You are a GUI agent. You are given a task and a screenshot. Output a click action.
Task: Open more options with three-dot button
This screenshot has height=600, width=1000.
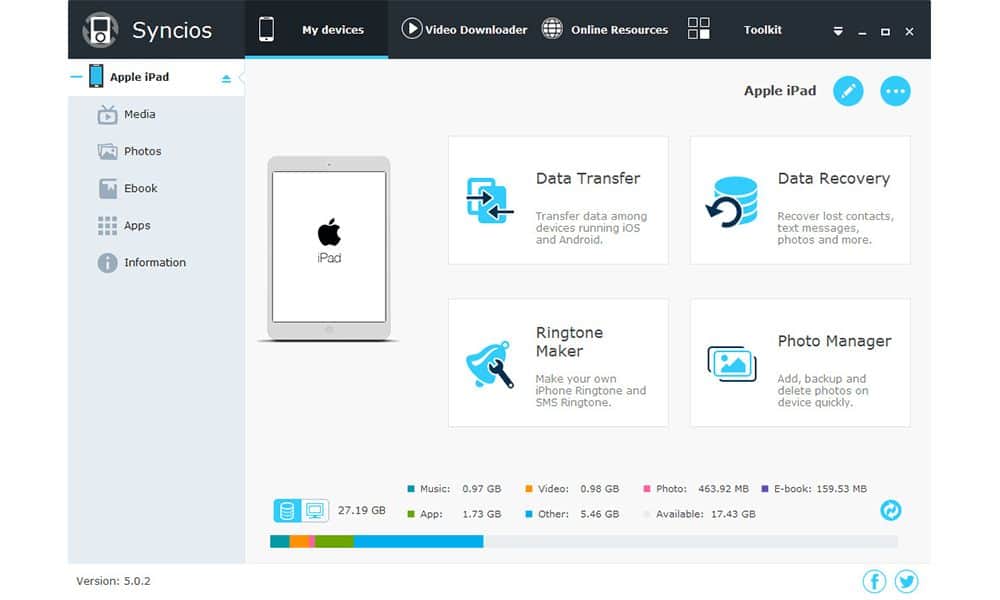(x=895, y=91)
